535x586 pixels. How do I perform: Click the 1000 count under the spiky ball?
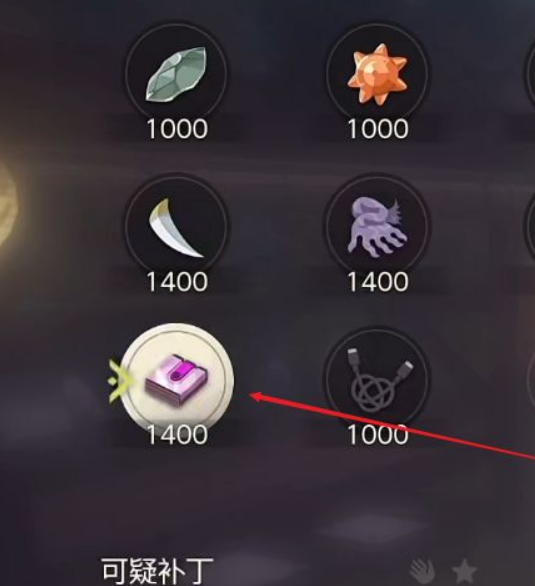378,129
